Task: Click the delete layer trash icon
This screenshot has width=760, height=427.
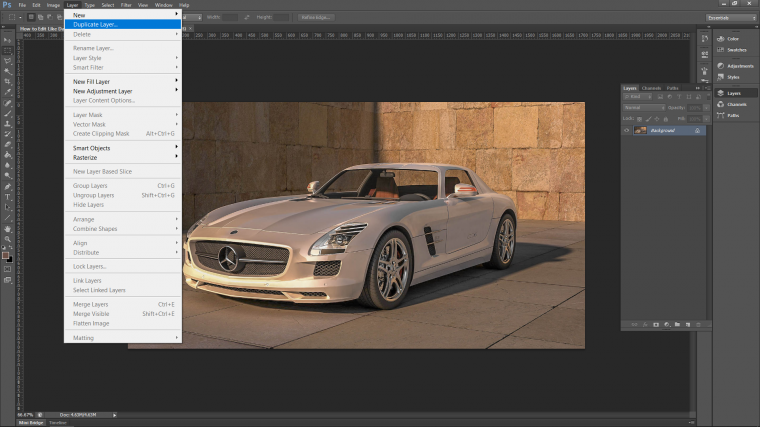Action: (698, 325)
